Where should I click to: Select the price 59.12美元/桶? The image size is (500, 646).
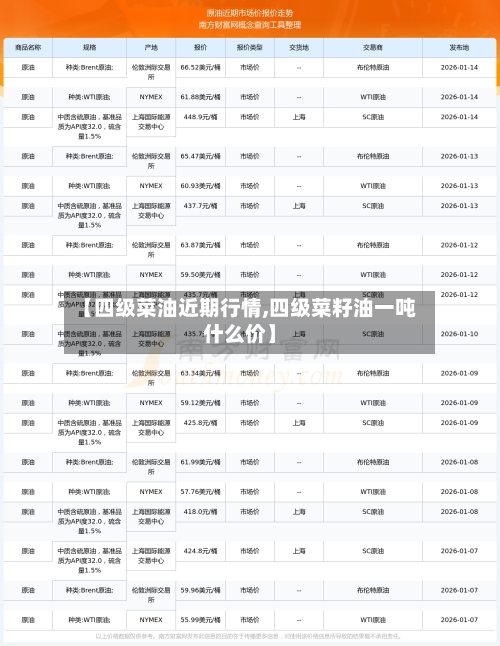coord(201,403)
